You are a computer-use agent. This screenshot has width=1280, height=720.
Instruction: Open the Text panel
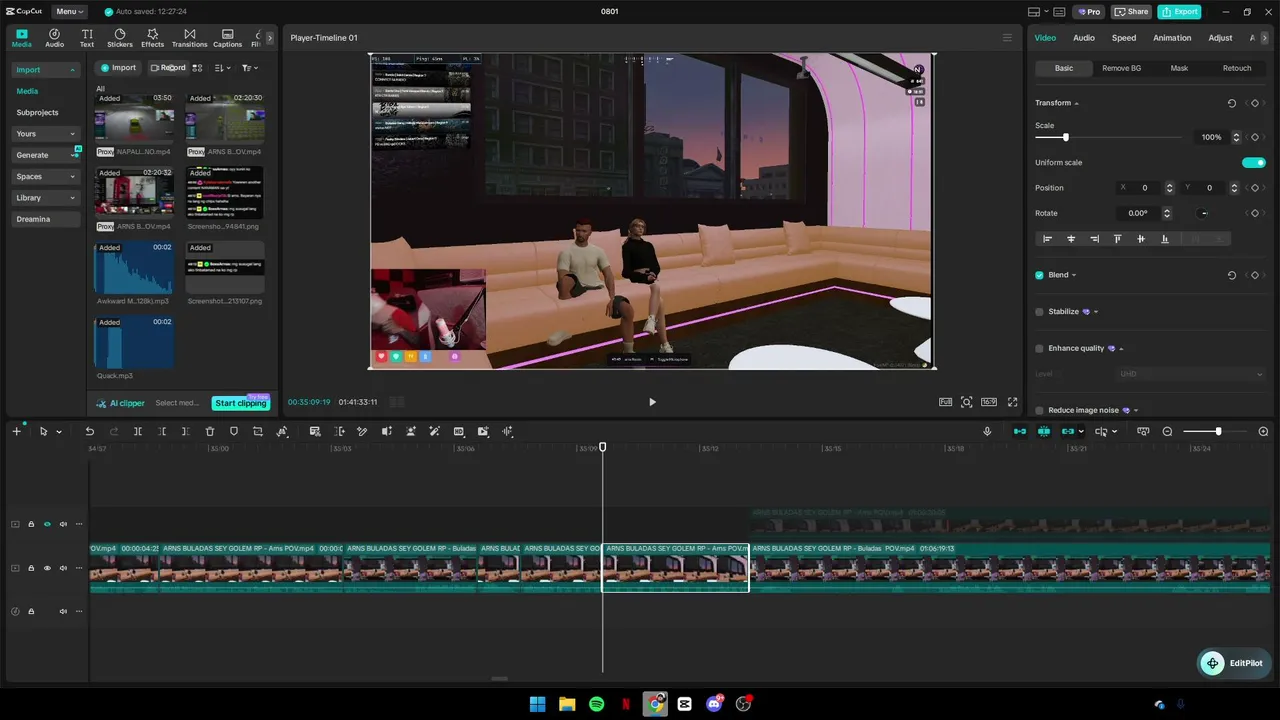[87, 38]
